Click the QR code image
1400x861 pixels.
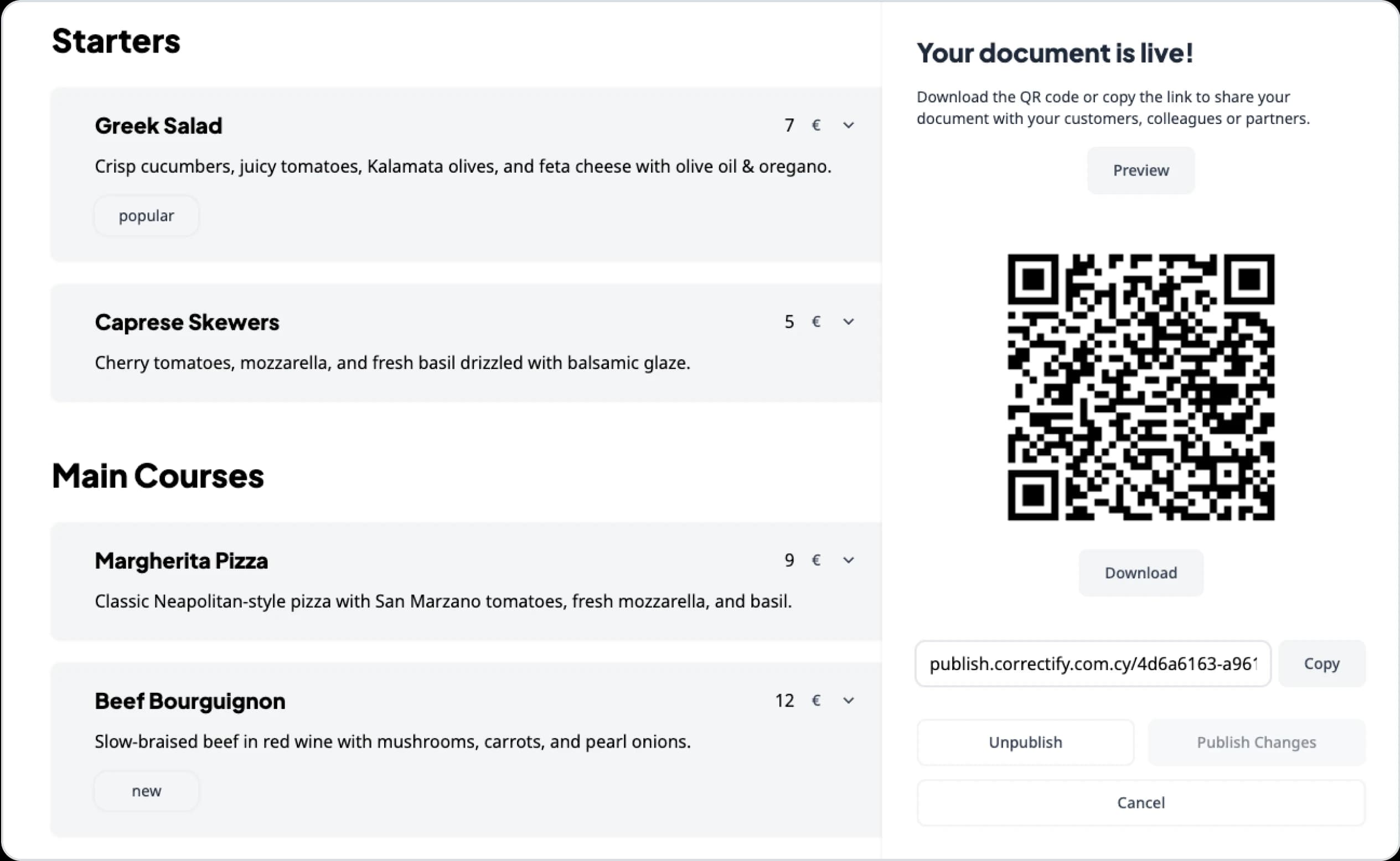click(x=1140, y=387)
